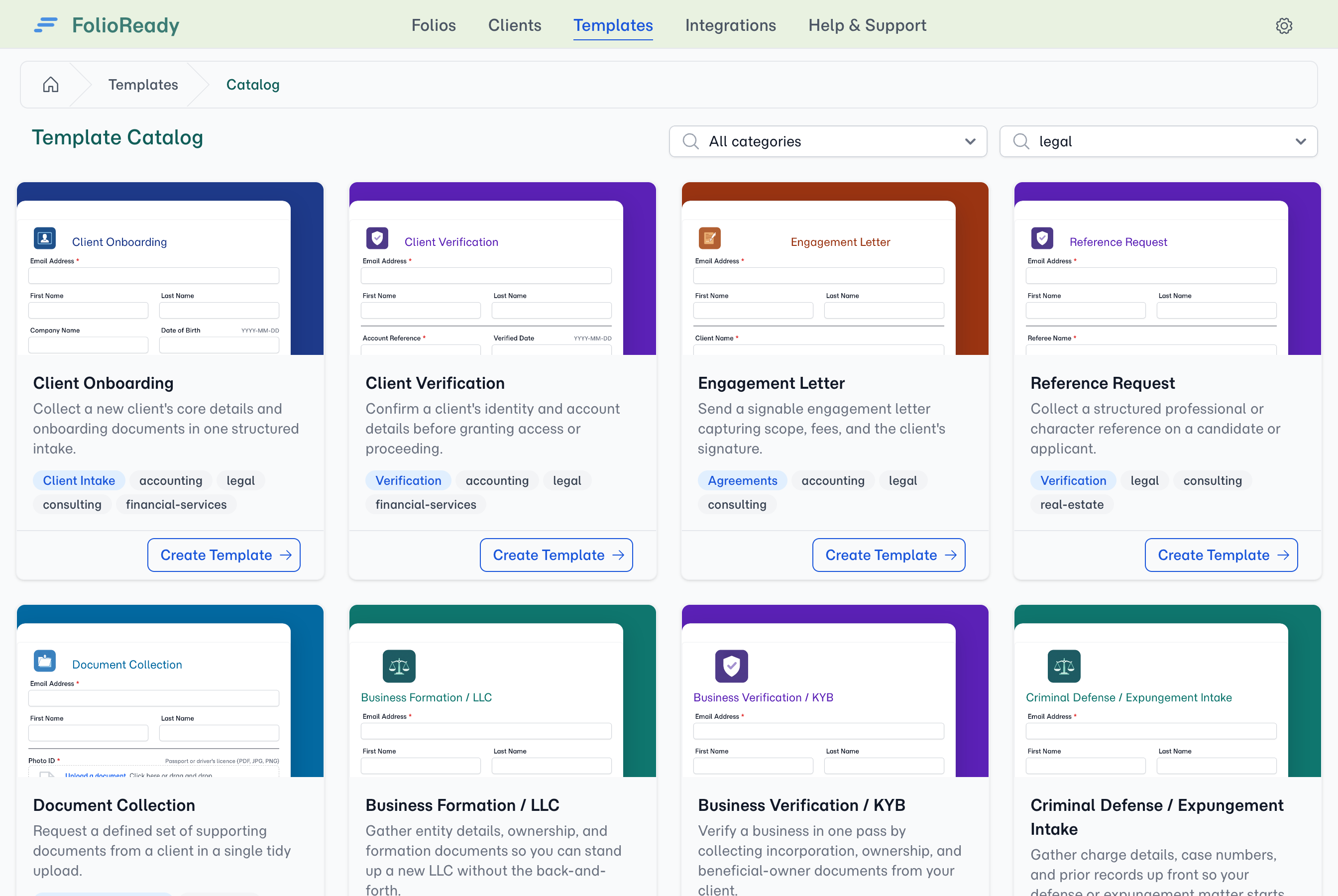
Task: Open the Clients nav item
Action: (x=515, y=25)
